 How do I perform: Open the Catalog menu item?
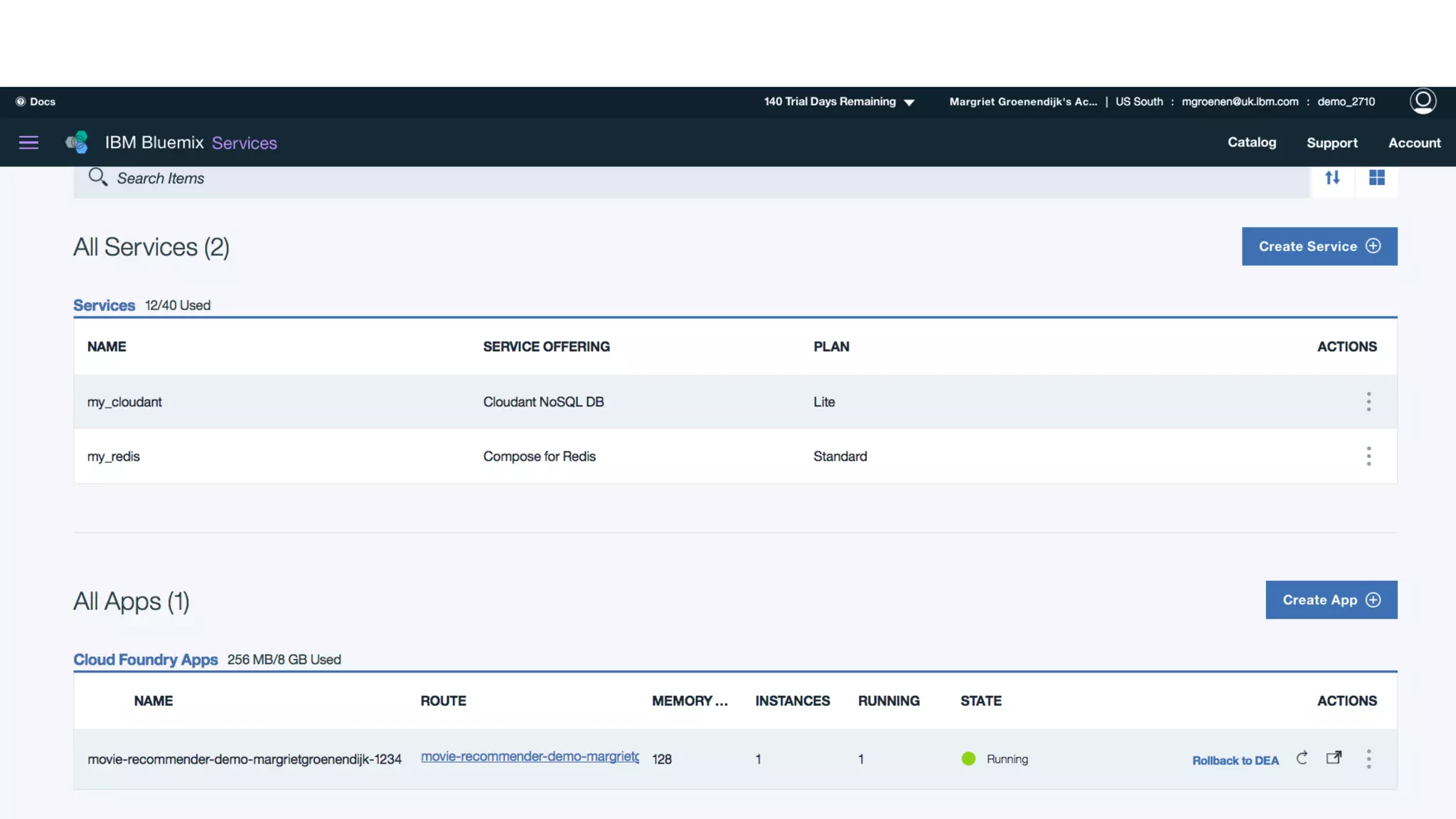click(1251, 142)
